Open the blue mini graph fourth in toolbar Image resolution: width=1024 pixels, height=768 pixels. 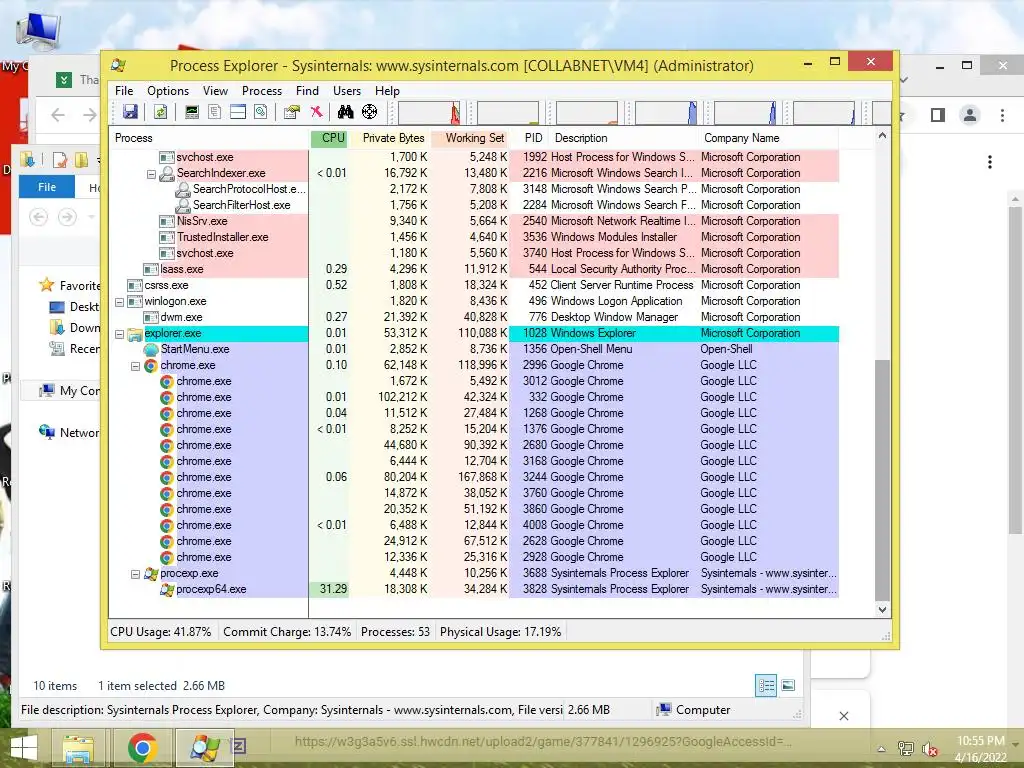666,112
